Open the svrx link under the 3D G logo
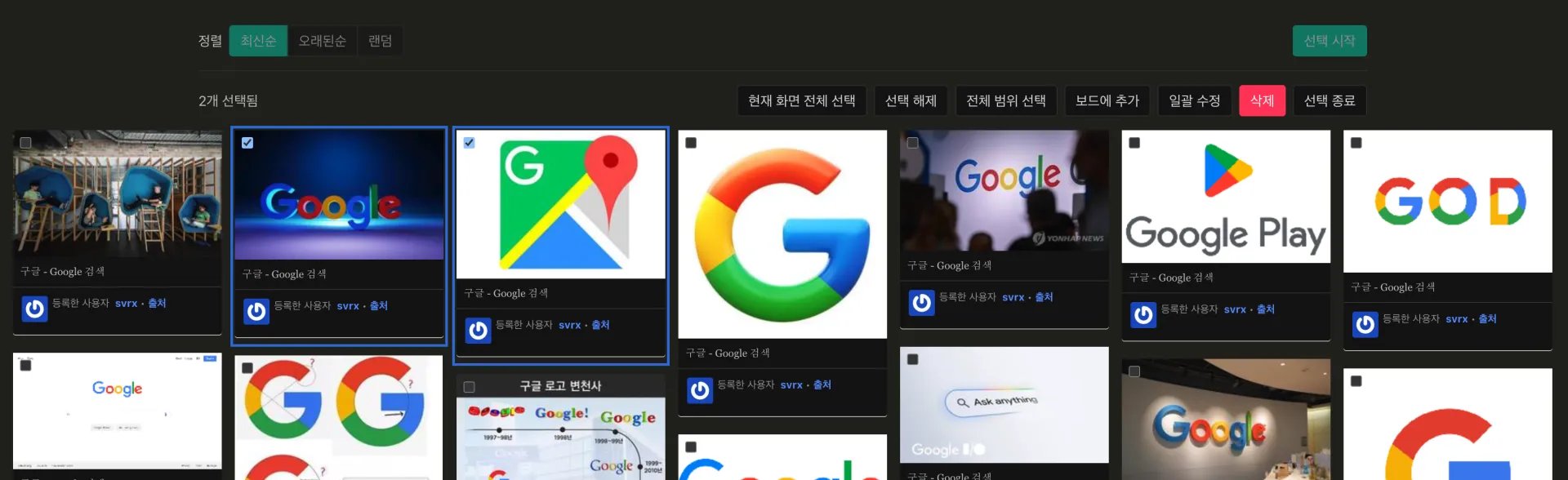The image size is (1568, 480). pos(791,385)
